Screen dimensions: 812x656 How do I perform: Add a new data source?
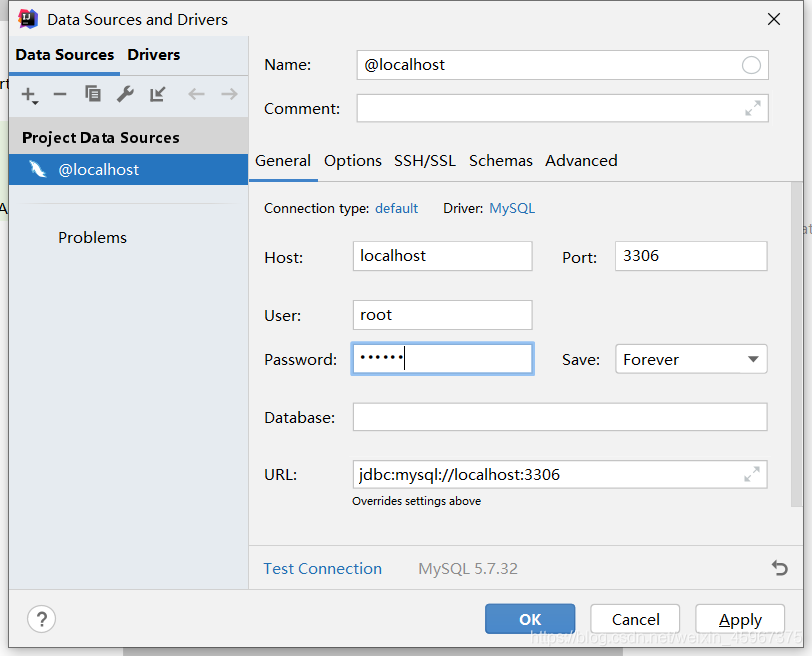[27, 94]
